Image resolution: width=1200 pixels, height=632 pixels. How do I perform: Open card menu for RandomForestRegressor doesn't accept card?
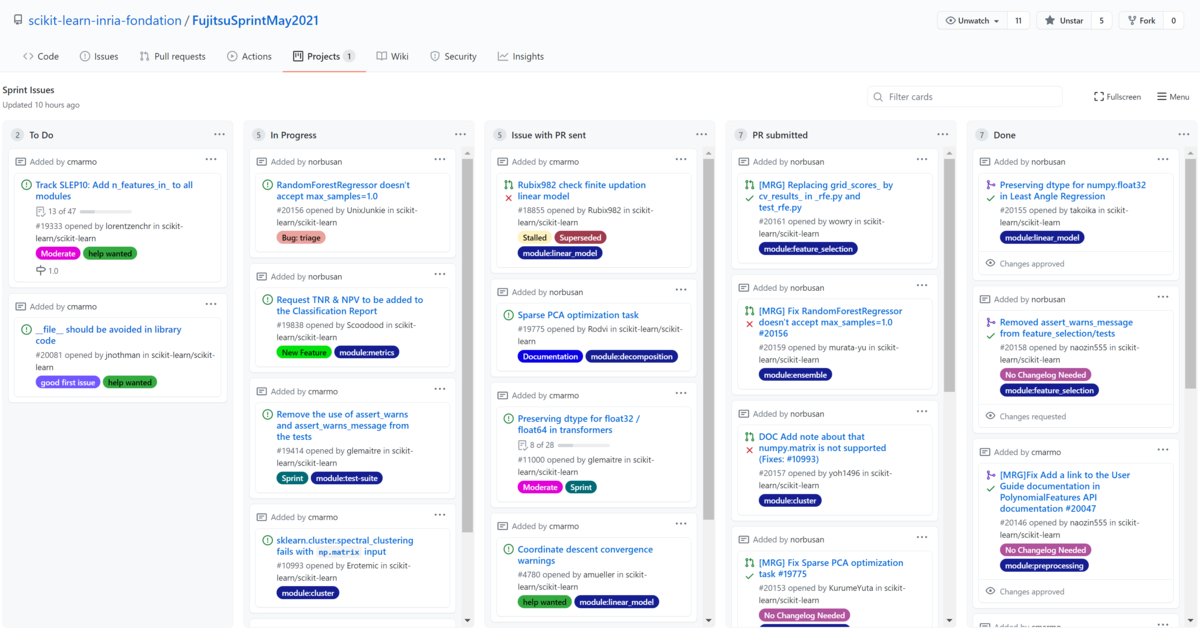click(x=440, y=160)
